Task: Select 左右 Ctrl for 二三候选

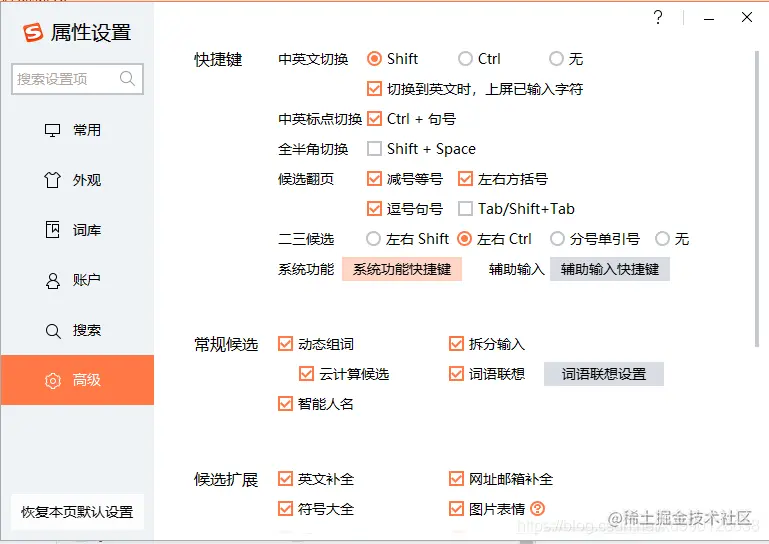Action: (464, 239)
